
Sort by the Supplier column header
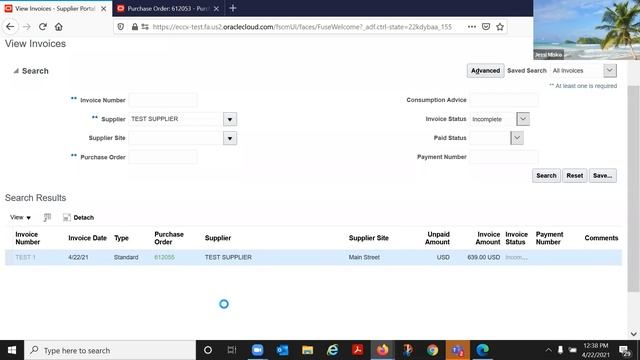218,238
